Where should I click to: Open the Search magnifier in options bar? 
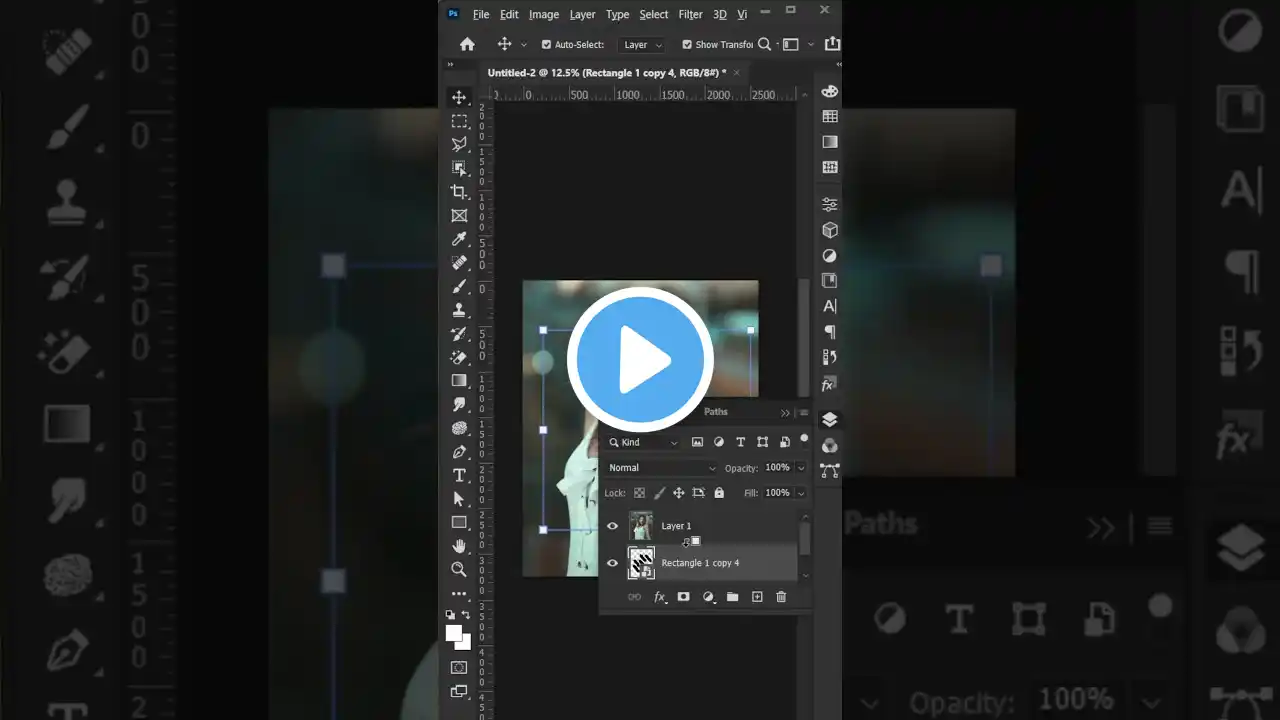(765, 44)
